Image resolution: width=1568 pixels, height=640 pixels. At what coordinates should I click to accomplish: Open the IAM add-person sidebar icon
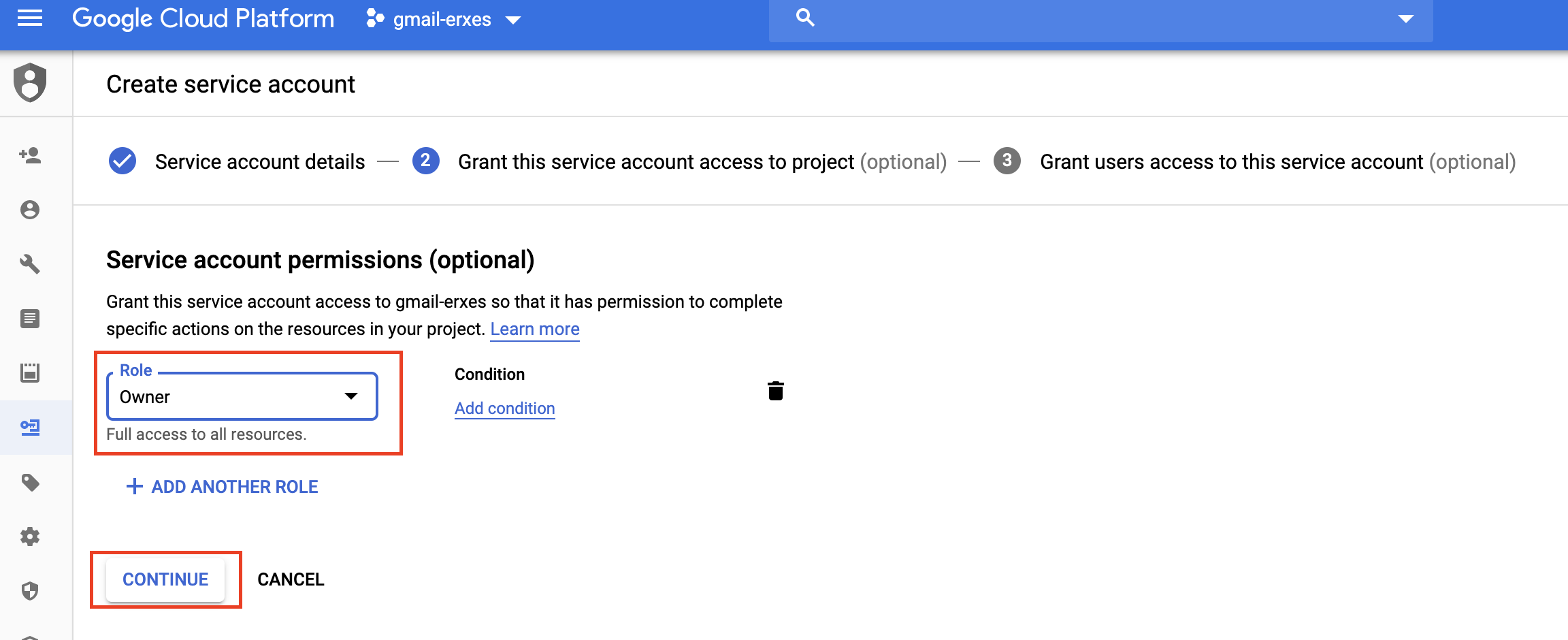coord(30,155)
